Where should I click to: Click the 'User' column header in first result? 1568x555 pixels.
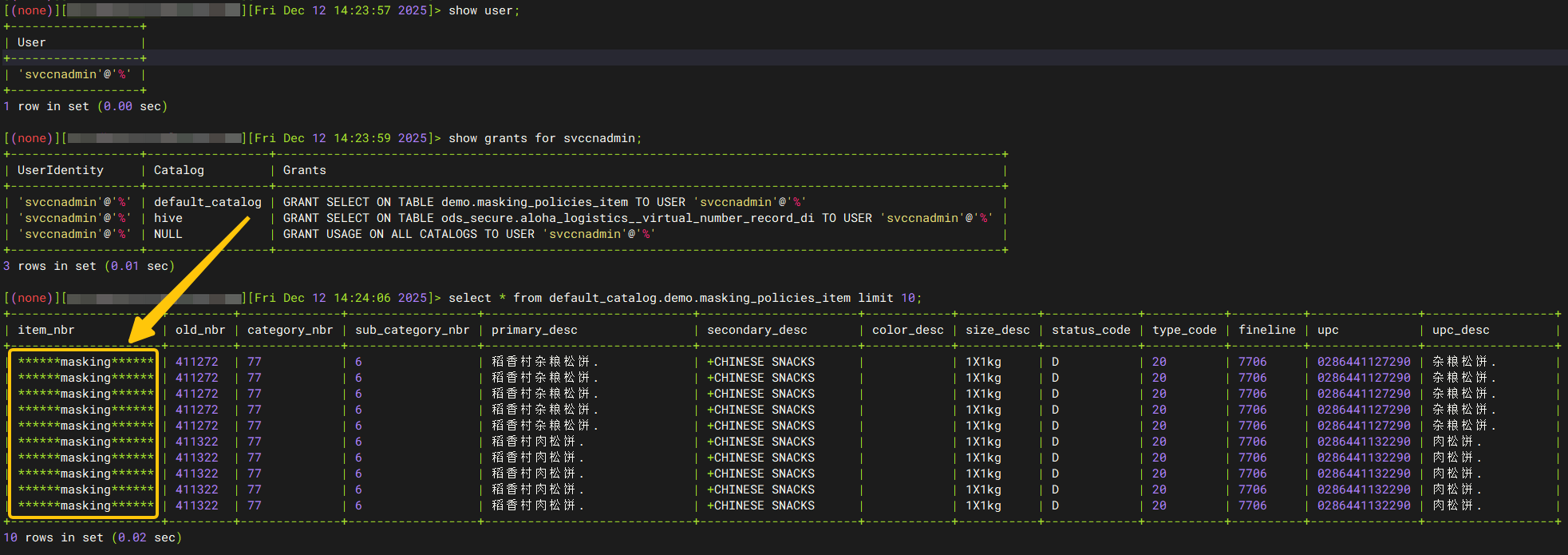31,42
